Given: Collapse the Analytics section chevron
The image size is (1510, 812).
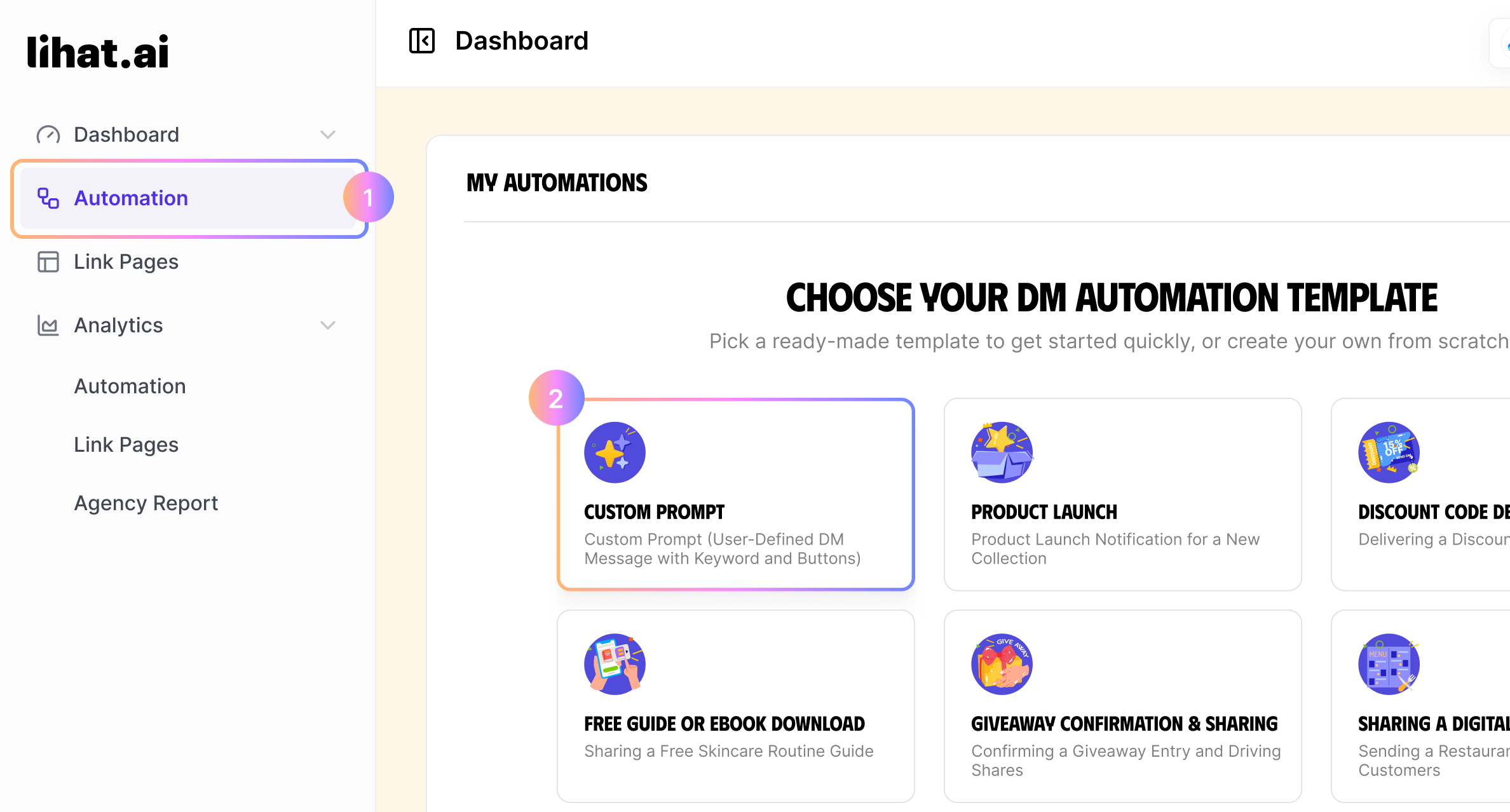Looking at the screenshot, I should (x=328, y=325).
